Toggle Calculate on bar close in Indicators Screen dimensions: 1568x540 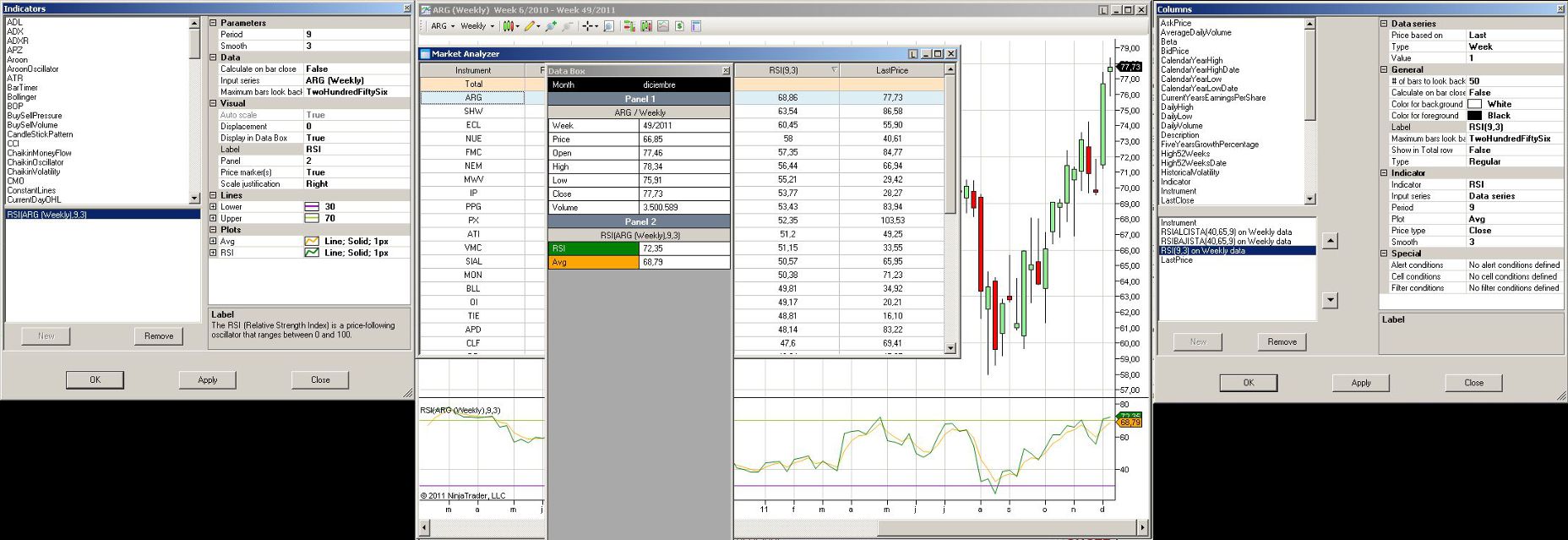point(357,69)
